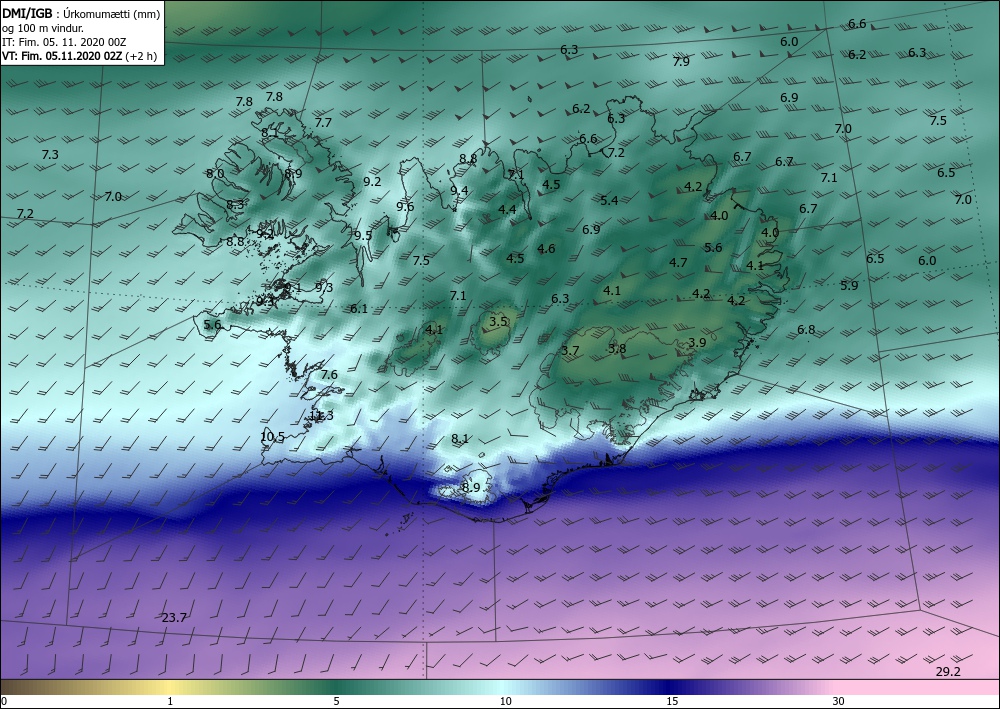Click the color scale tick label 15
1000x709 pixels.
[x=672, y=702]
